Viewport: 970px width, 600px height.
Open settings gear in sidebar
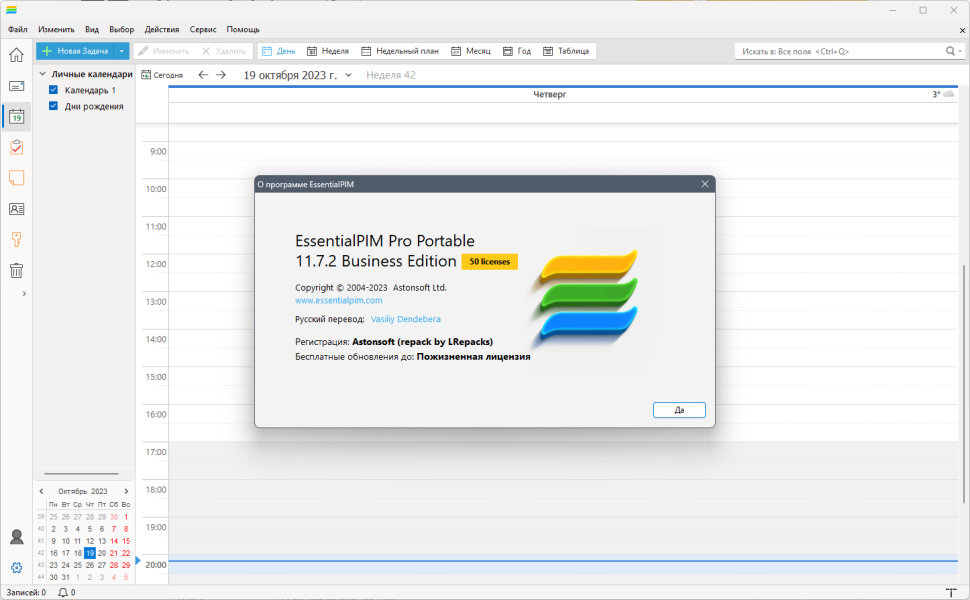[16, 568]
